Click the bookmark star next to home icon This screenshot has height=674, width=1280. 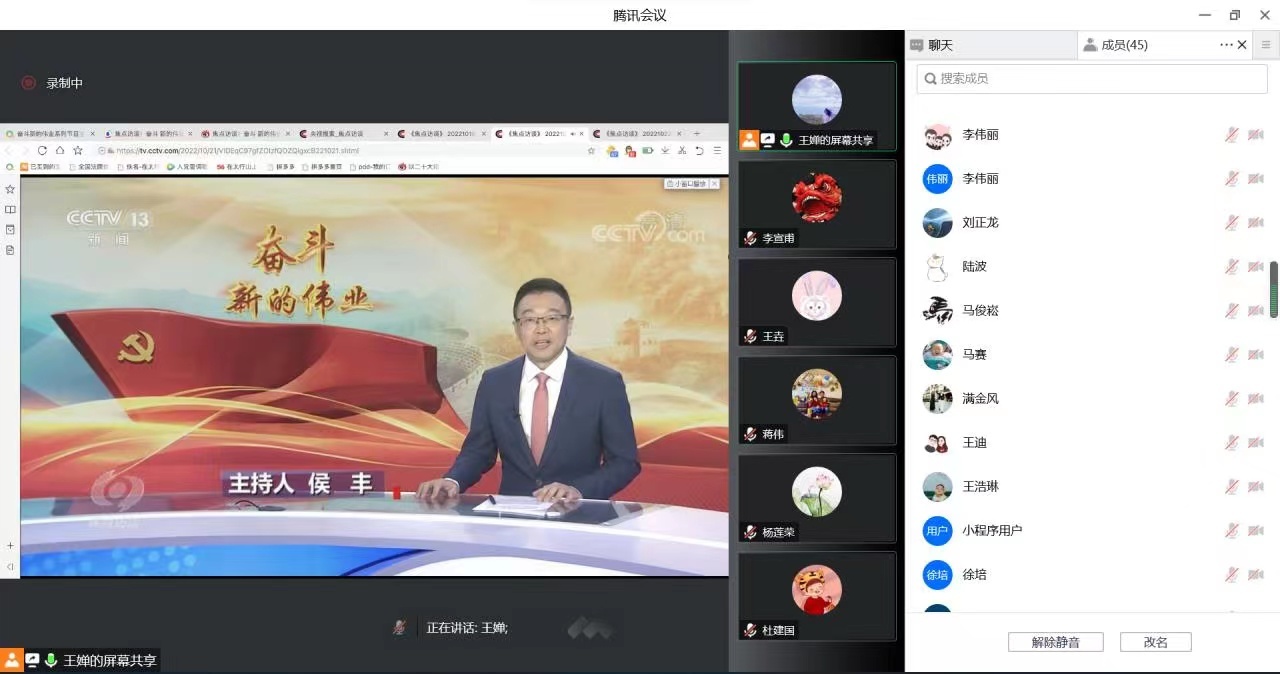click(78, 150)
